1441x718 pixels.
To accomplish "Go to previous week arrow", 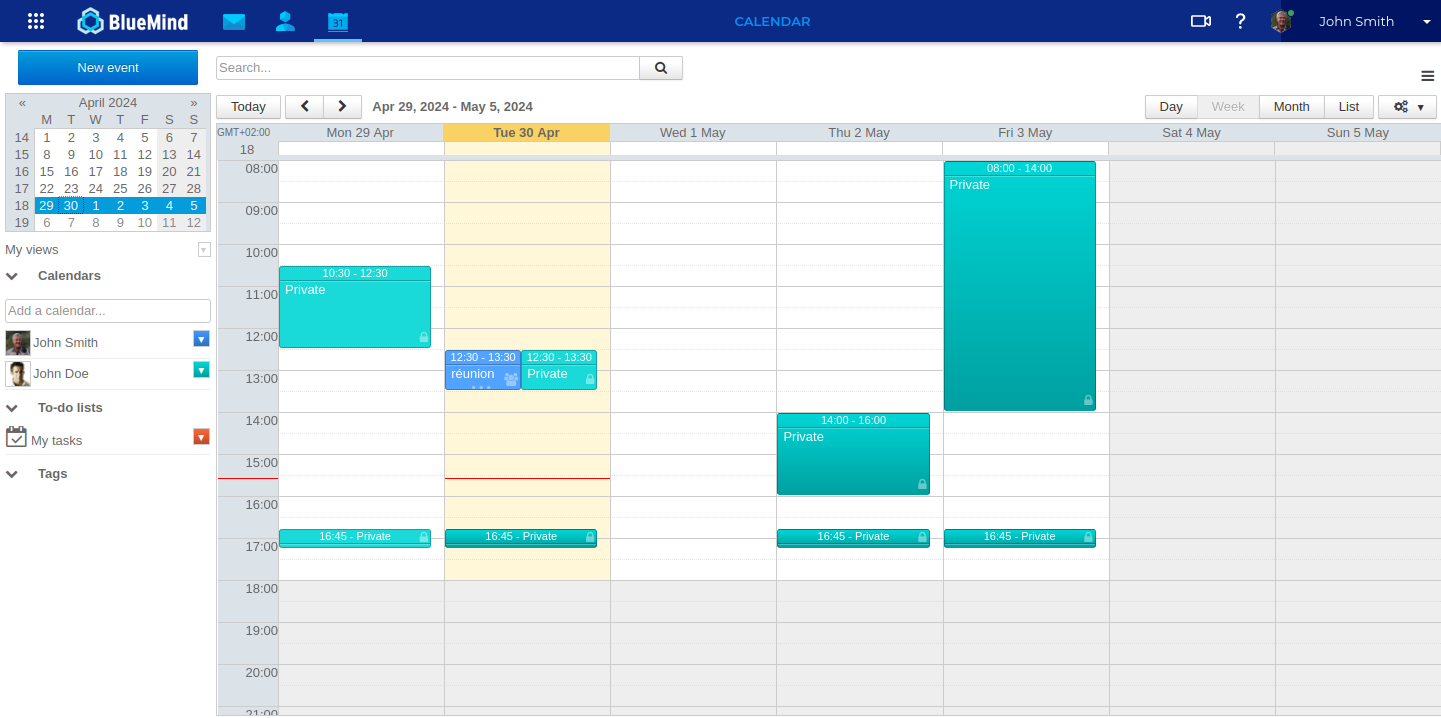I will pyautogui.click(x=305, y=107).
